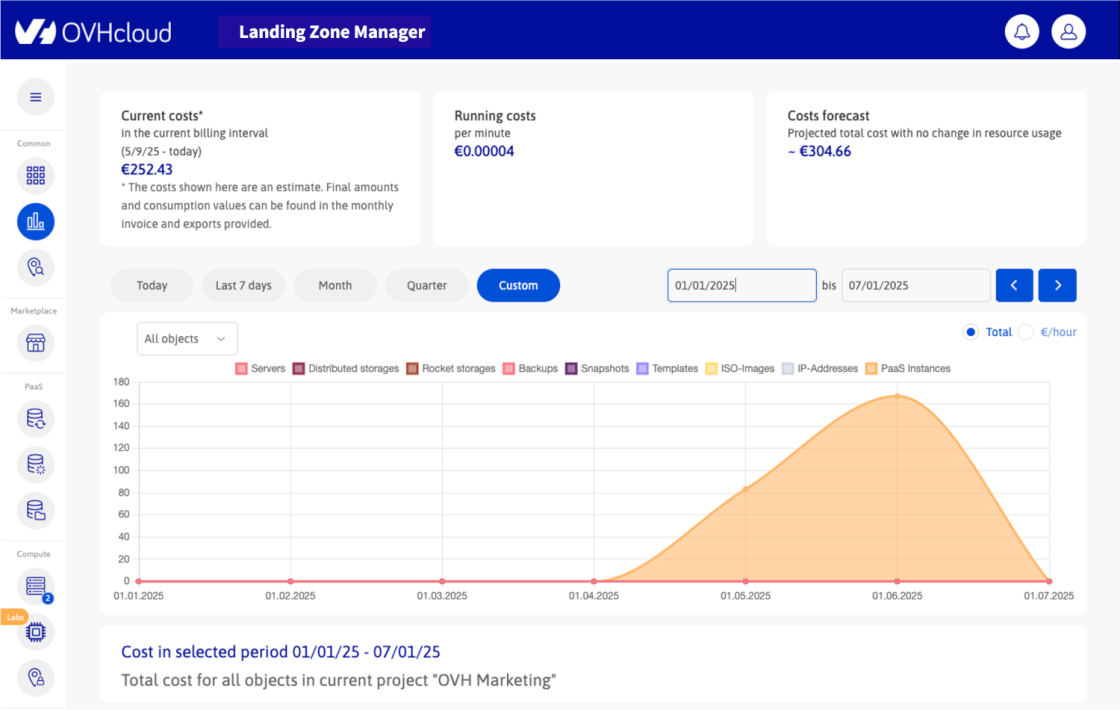
Task: Click the bar chart cost icon
Action: point(36,221)
